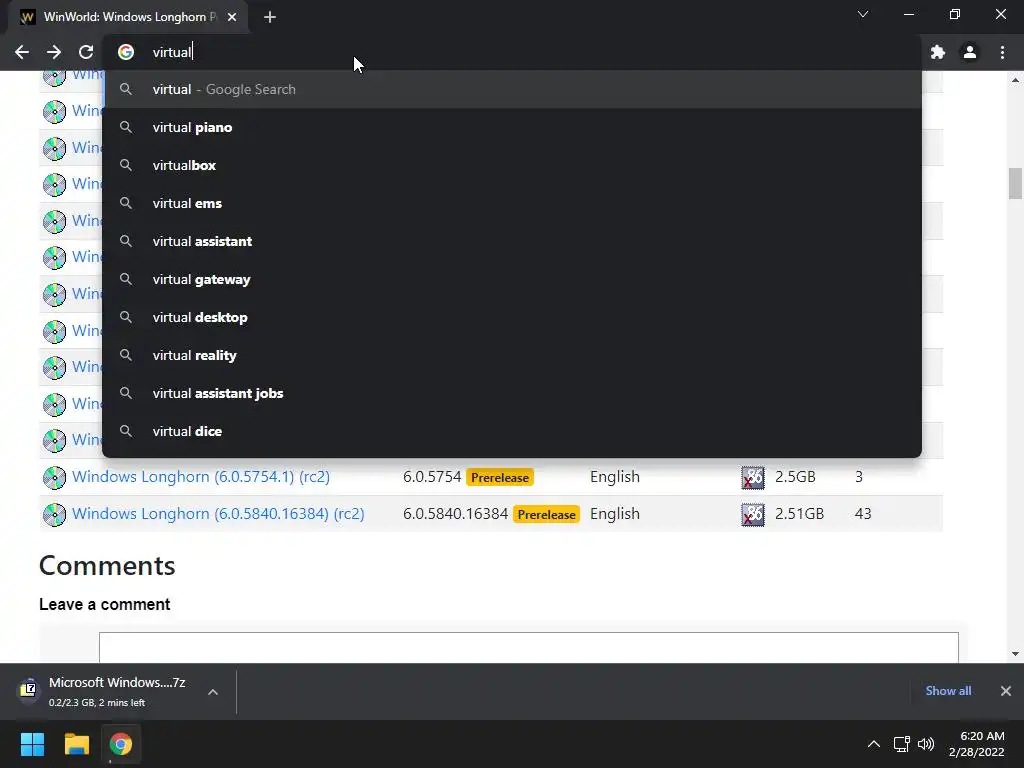Viewport: 1024px width, 768px height.
Task: Click the x86 architecture icon beside 2.5GB
Action: tap(753, 477)
